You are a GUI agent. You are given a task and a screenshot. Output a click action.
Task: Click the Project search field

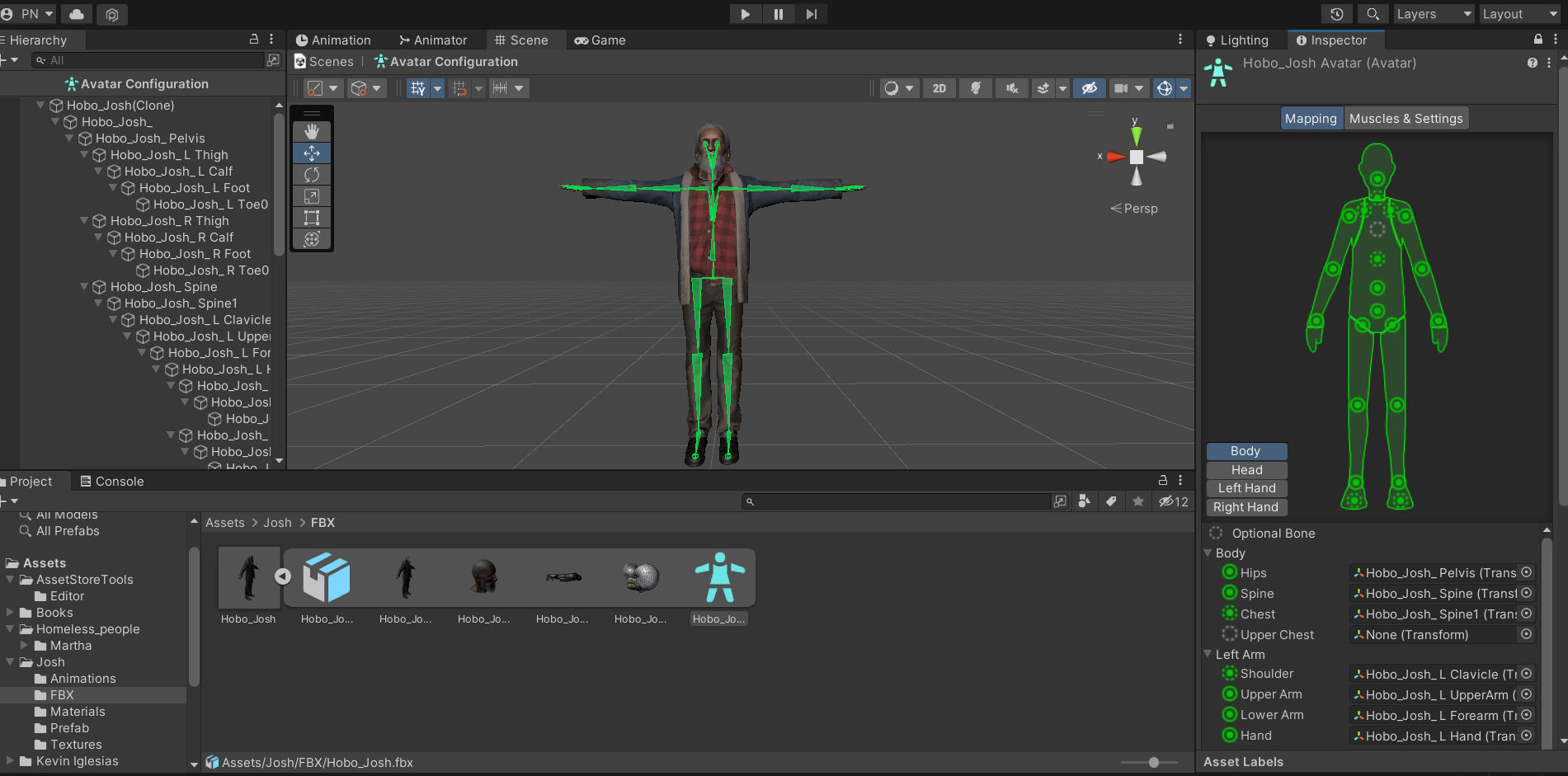(x=897, y=501)
